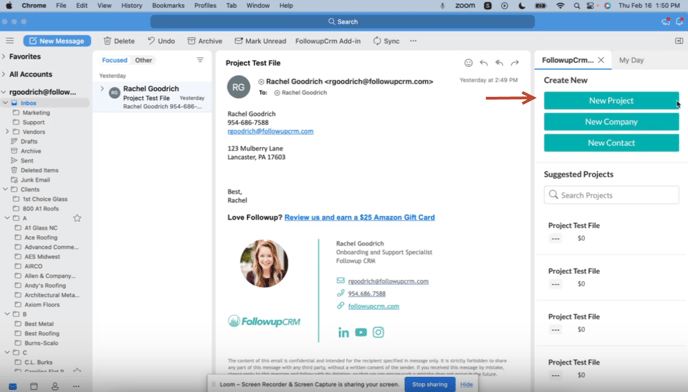688x392 pixels.
Task: Click the message list filter icon
Action: point(200,60)
